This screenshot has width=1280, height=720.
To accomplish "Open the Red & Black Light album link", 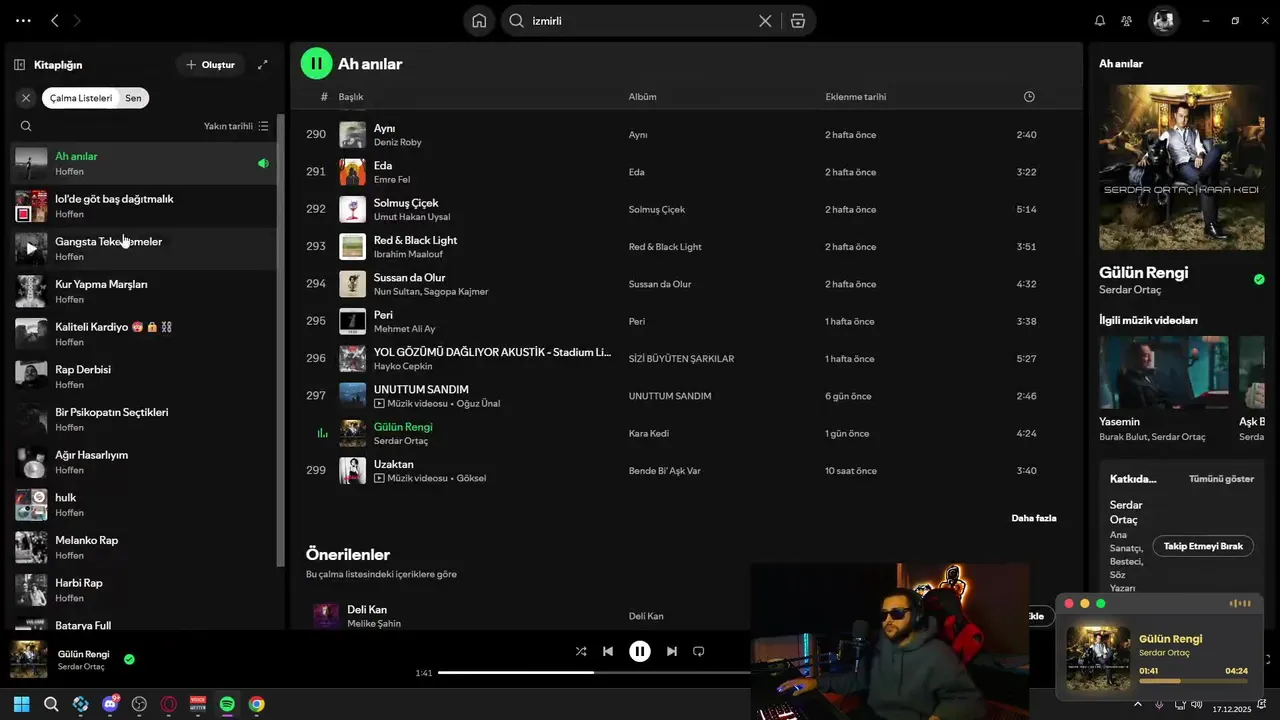I will 665,247.
